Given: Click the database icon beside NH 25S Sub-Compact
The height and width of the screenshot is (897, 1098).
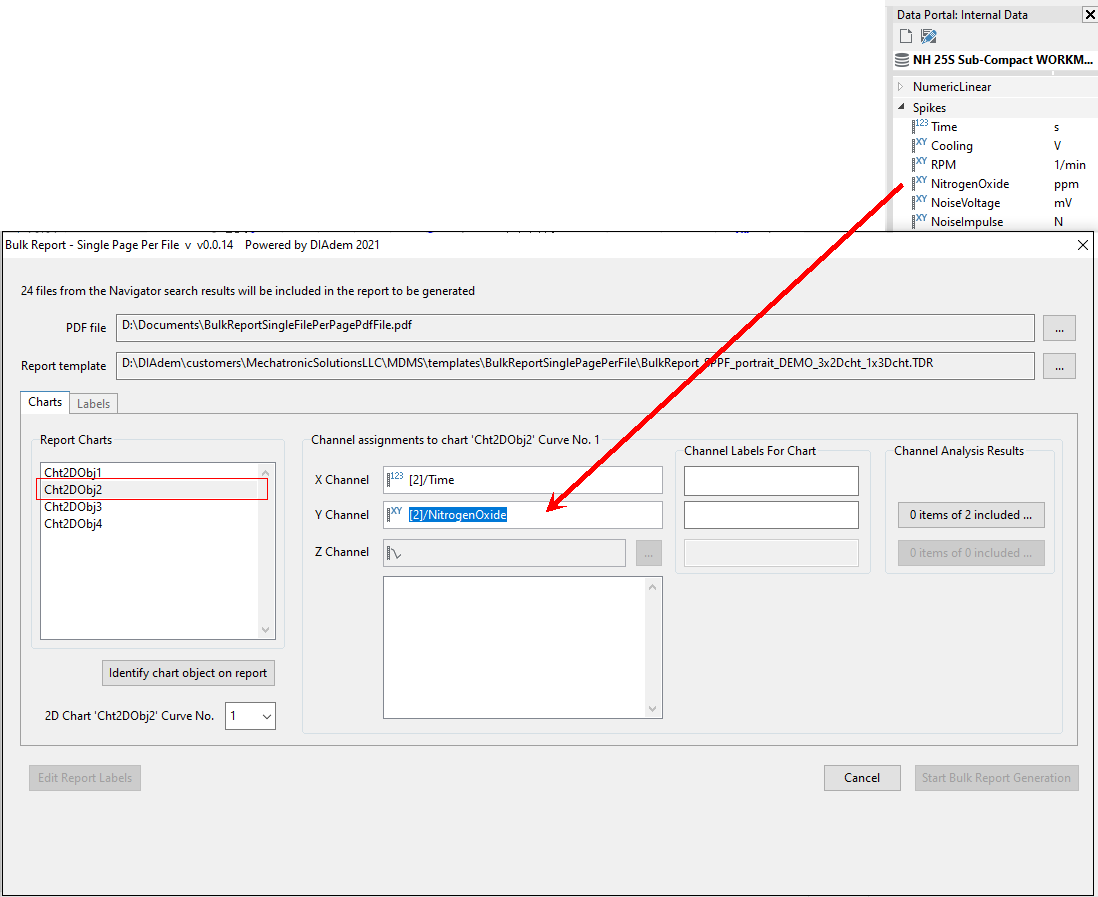Looking at the screenshot, I should coord(902,60).
